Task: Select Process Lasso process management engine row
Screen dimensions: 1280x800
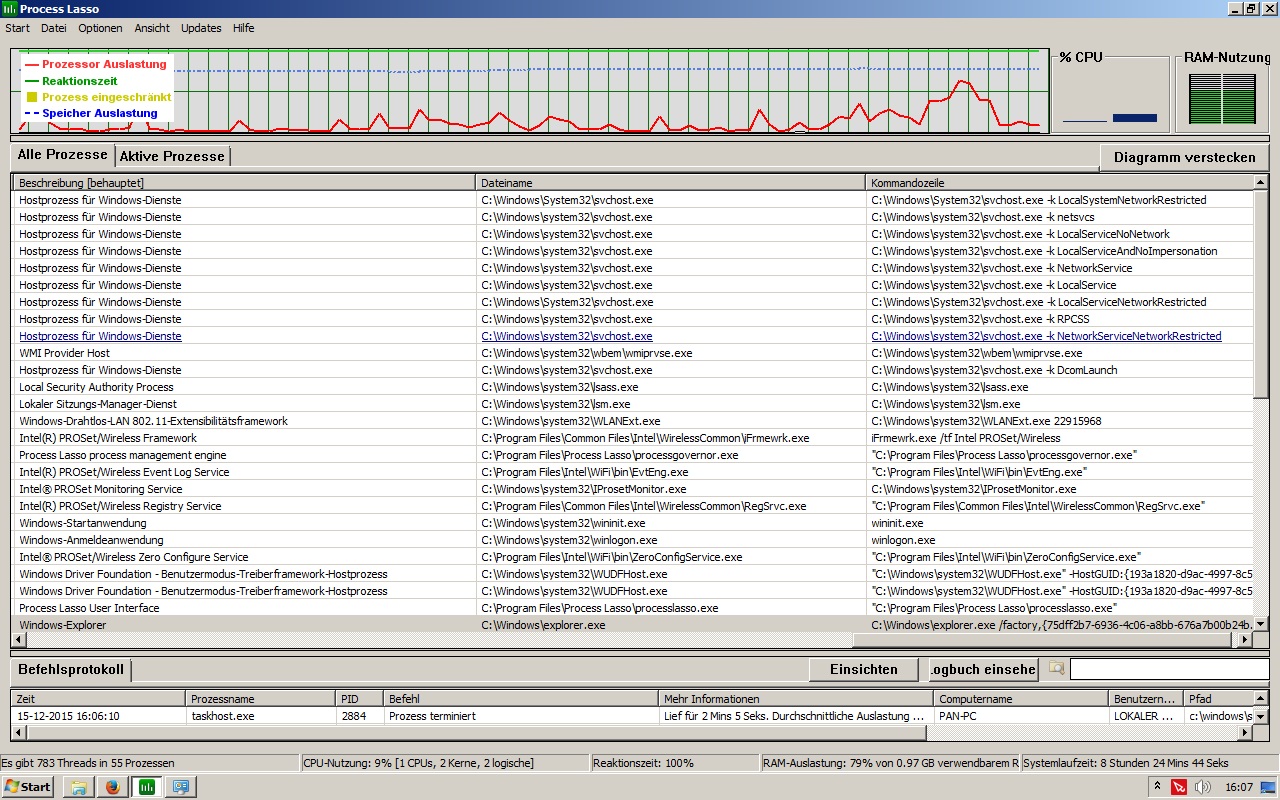Action: (x=632, y=455)
